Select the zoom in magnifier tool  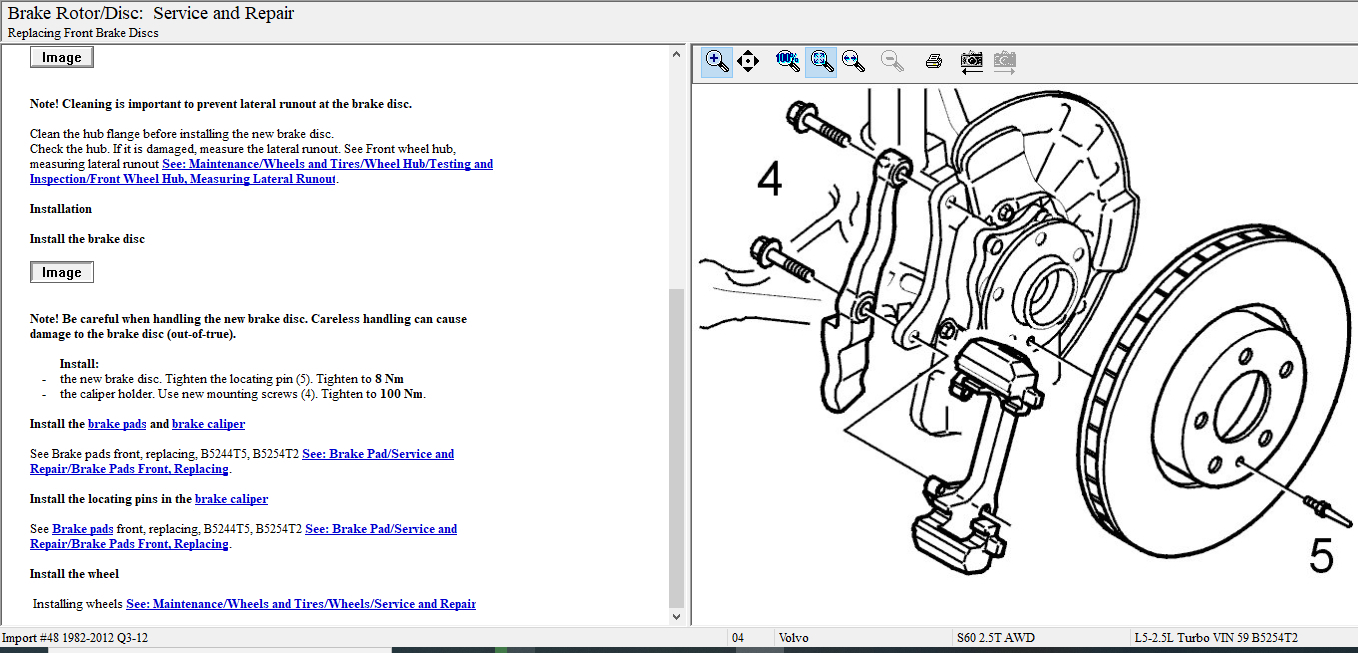[x=717, y=61]
